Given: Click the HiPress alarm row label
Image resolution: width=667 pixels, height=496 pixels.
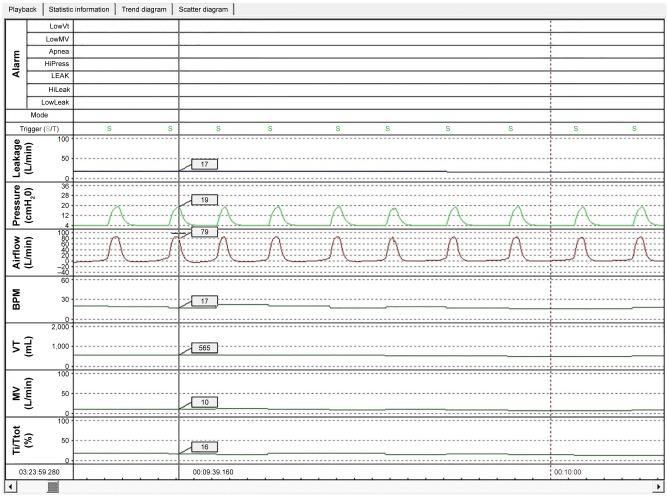Looking at the screenshot, I should 57,64.
